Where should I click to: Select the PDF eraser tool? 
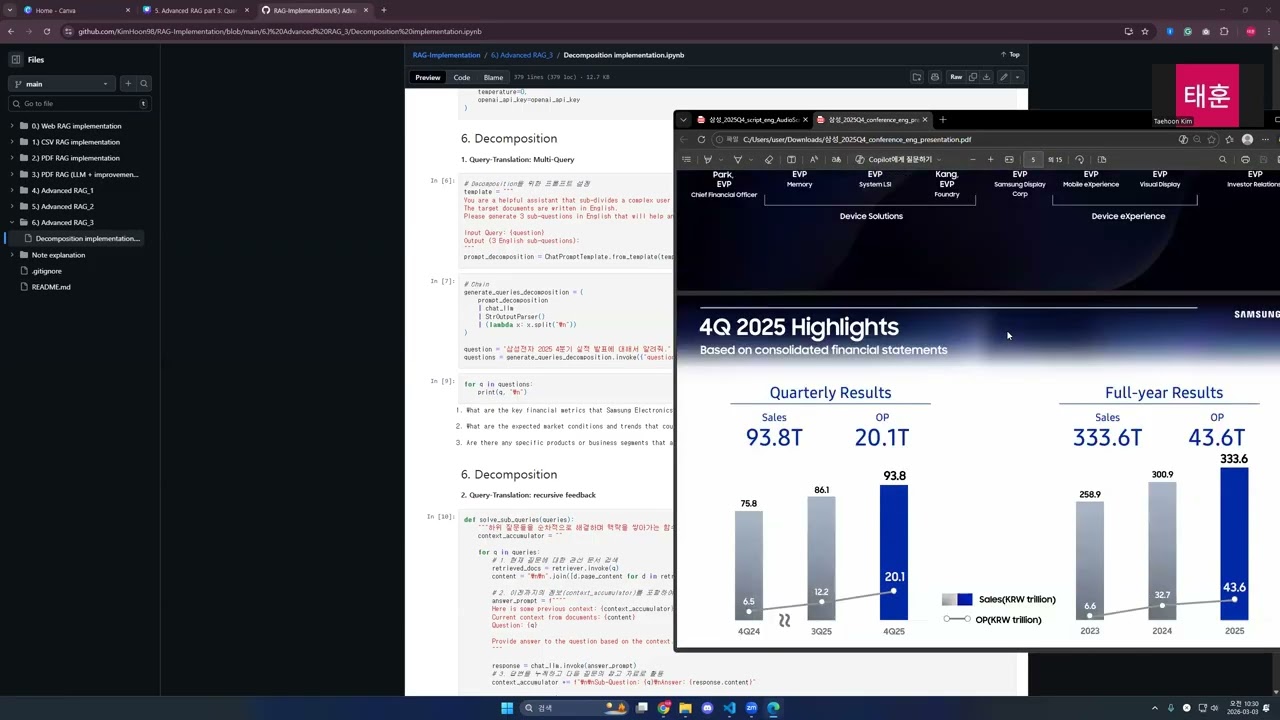coord(769,160)
